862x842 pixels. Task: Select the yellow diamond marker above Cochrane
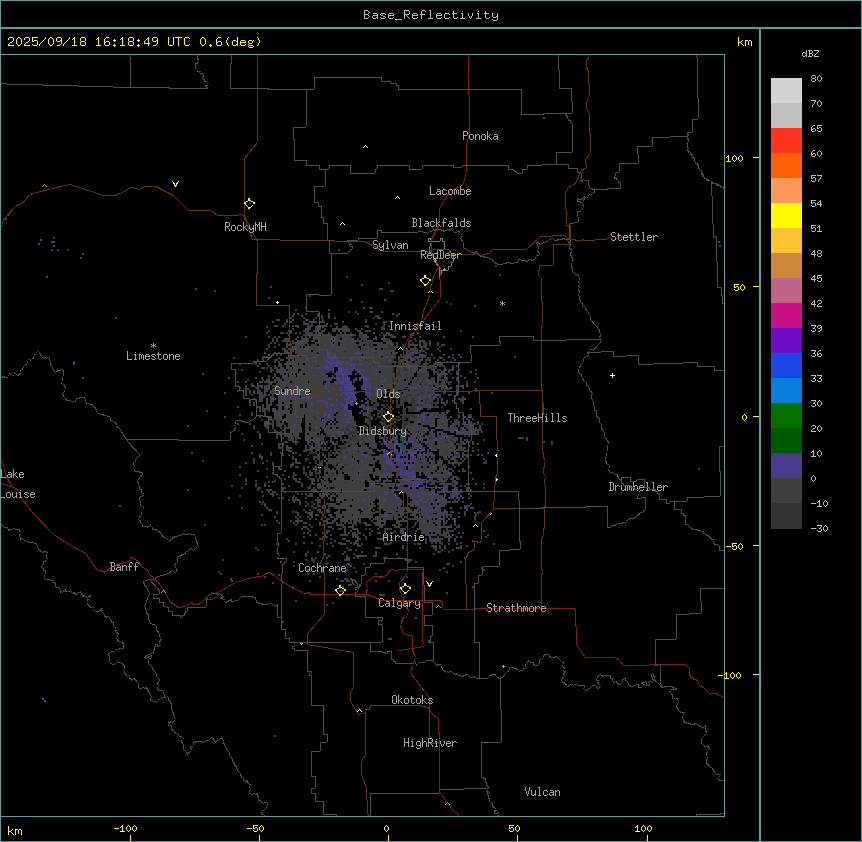coord(341,590)
